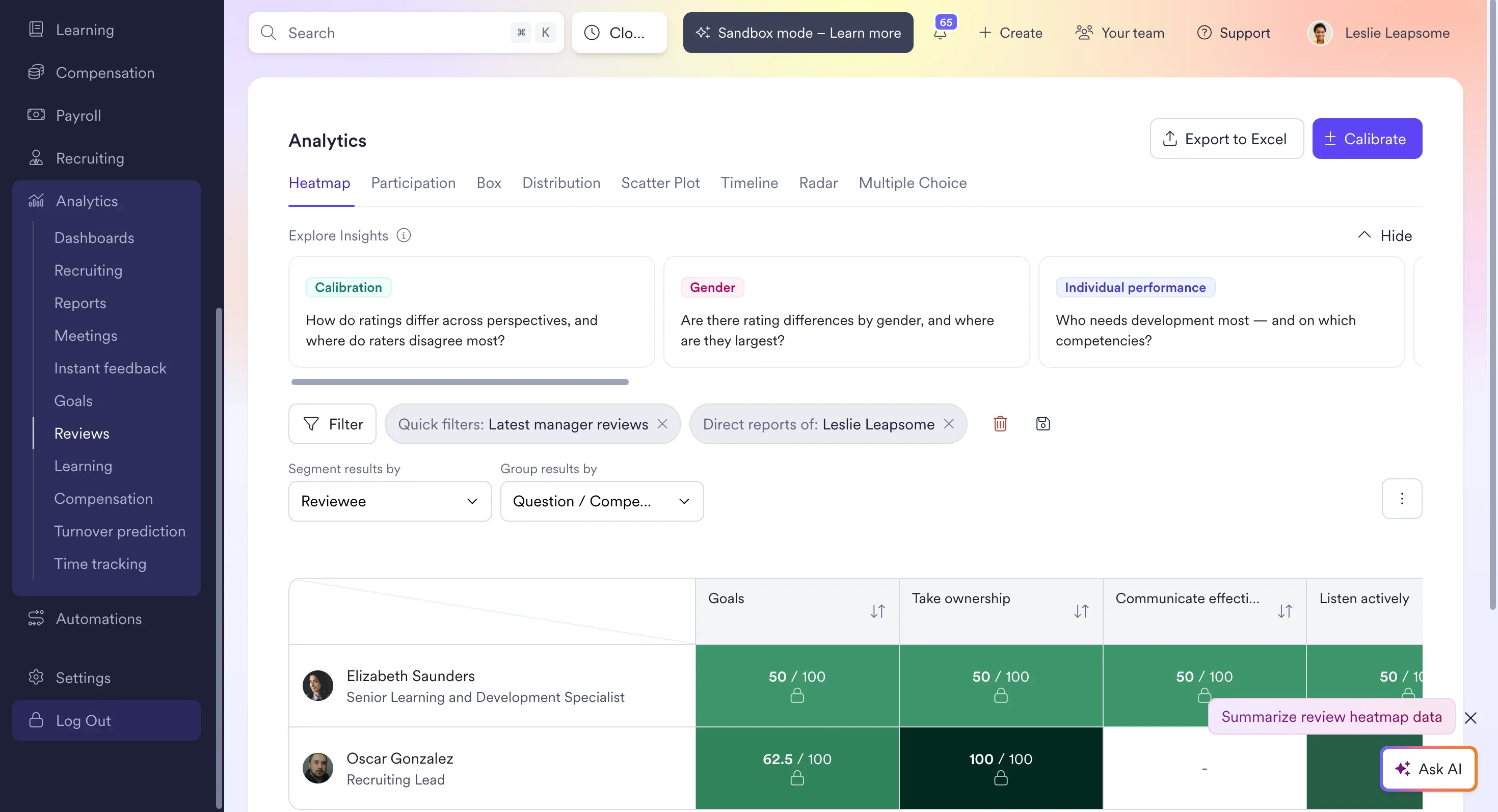Click the insights horizontal scrollbar

click(x=460, y=382)
